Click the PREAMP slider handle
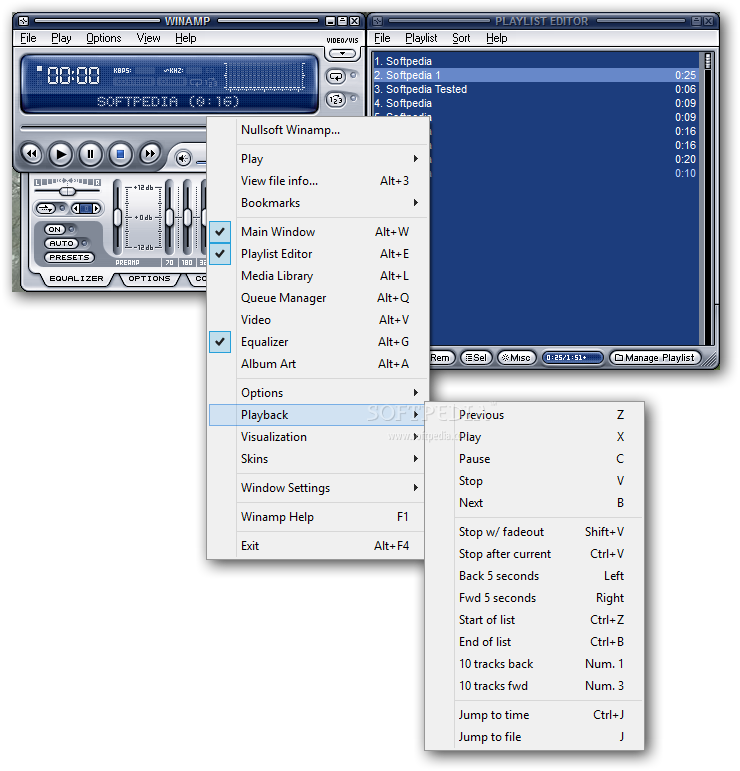This screenshot has height=771, width=740. [x=118, y=218]
